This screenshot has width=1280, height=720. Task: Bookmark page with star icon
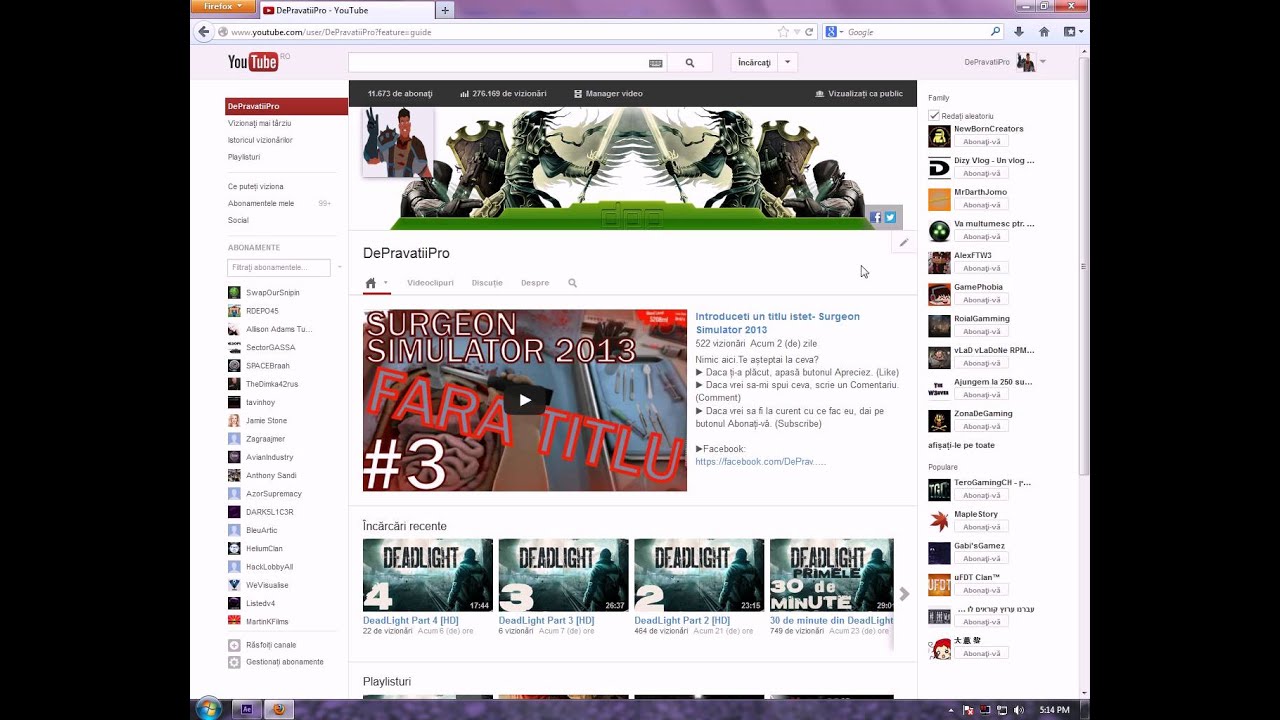[x=783, y=32]
